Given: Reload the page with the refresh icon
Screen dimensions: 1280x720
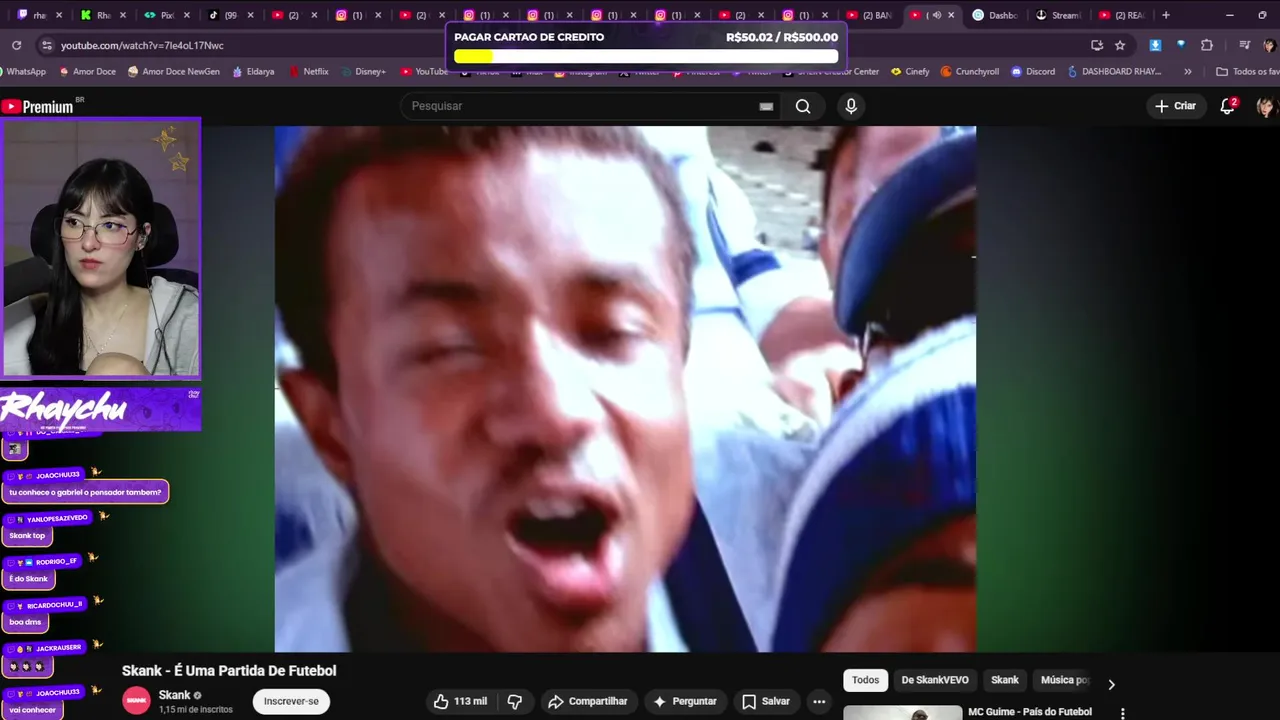Looking at the screenshot, I should pyautogui.click(x=16, y=45).
